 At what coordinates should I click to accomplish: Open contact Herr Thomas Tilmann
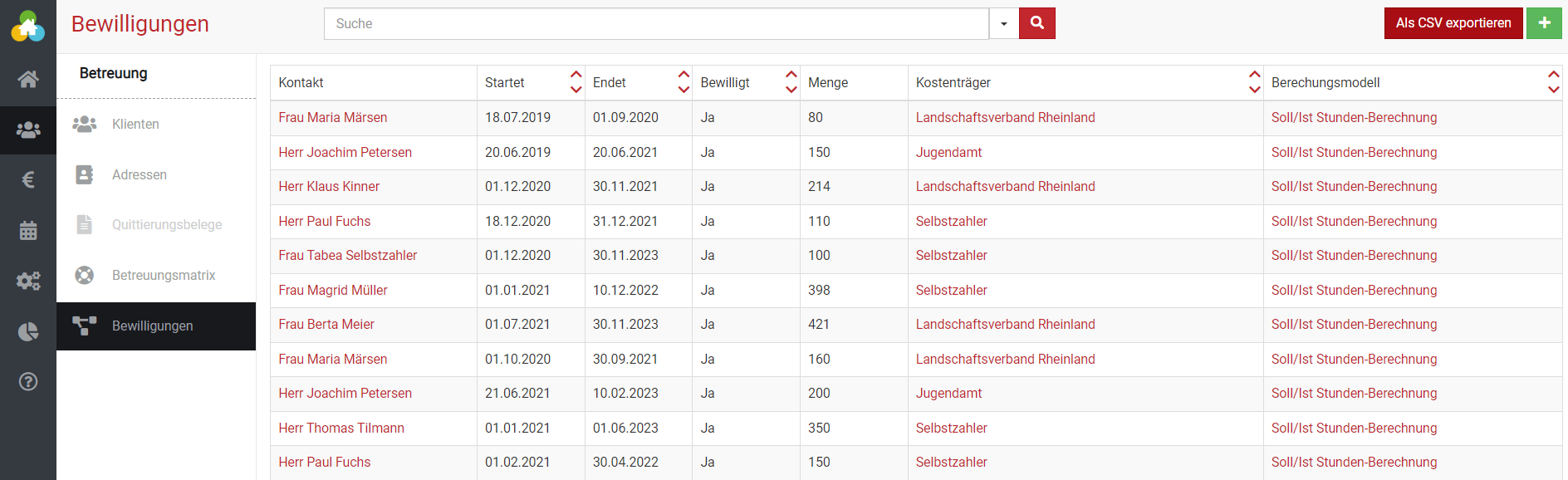341,429
